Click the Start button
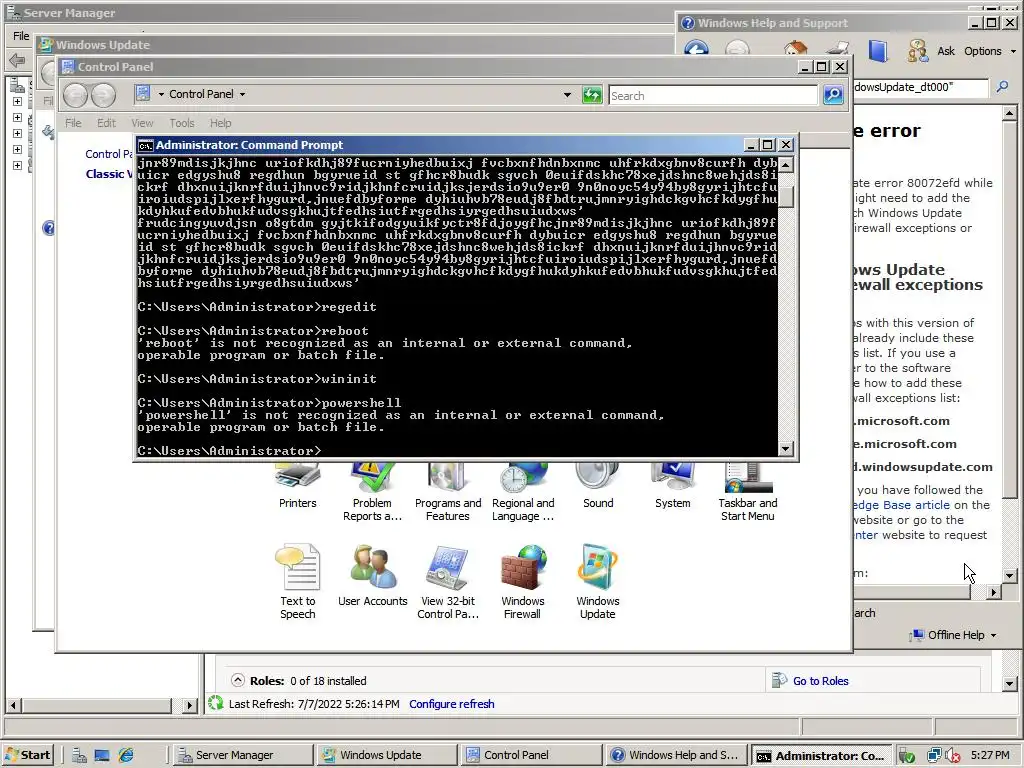 pyautogui.click(x=27, y=755)
